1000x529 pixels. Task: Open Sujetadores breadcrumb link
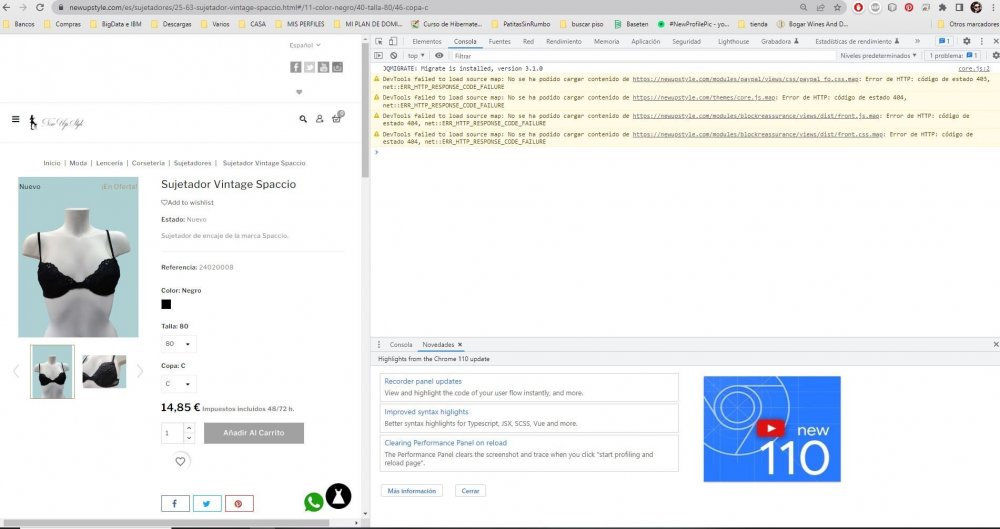pyautogui.click(x=193, y=163)
